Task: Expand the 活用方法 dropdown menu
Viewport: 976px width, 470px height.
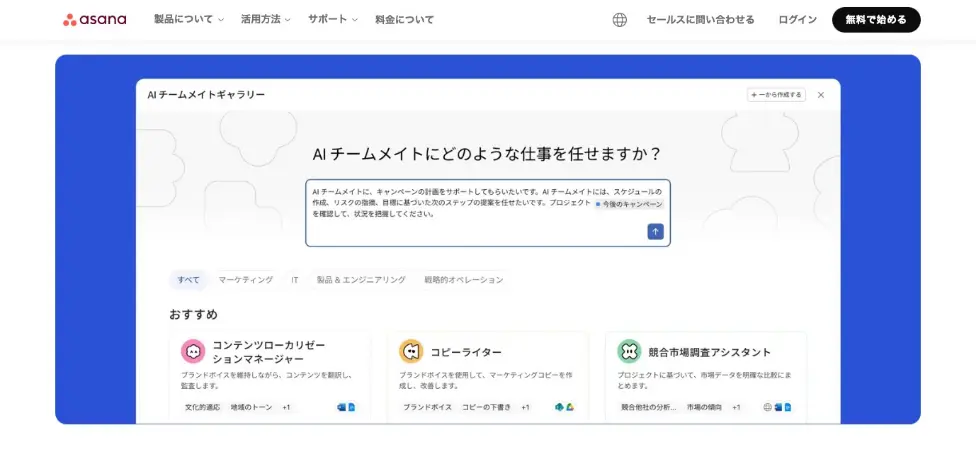Action: (265, 20)
